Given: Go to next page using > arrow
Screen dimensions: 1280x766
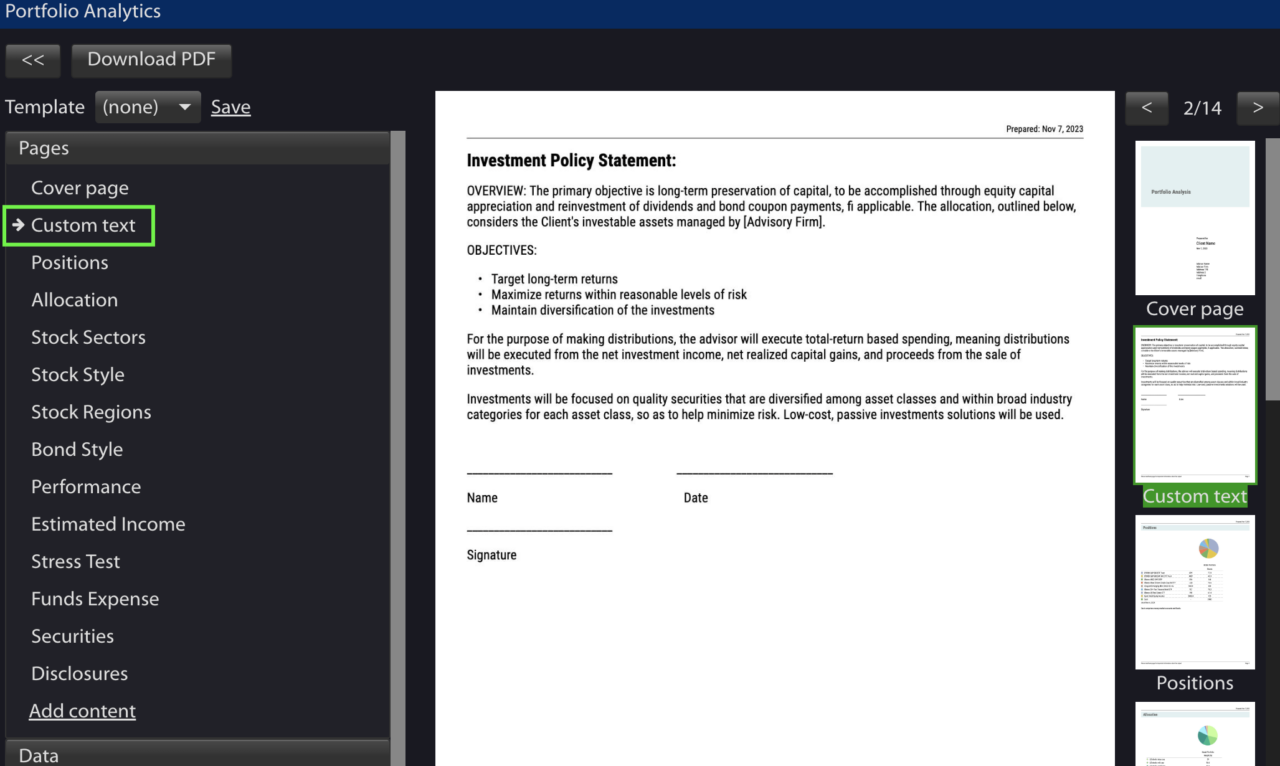Looking at the screenshot, I should coord(1258,108).
